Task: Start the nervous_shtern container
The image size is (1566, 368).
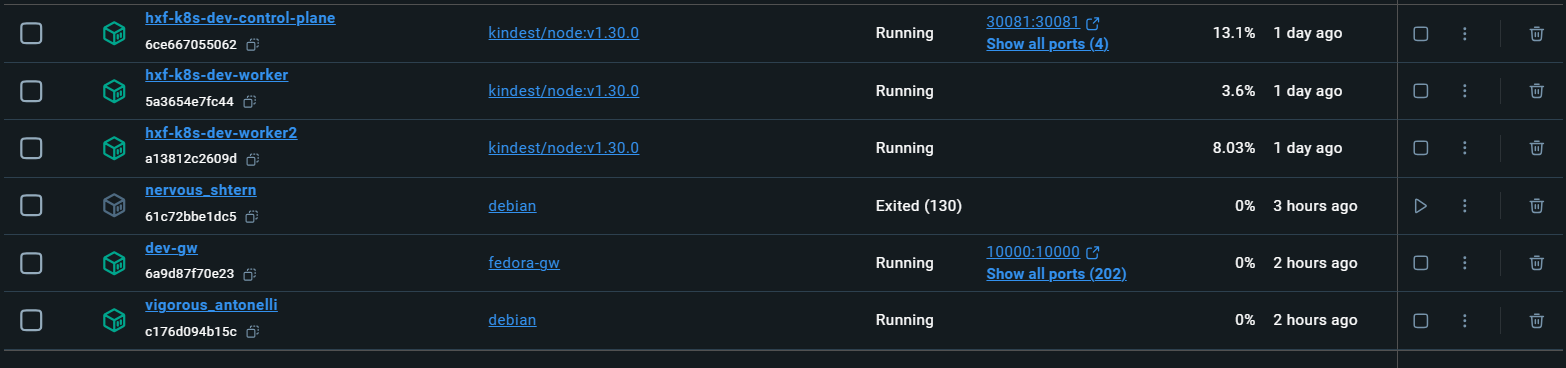Action: 1420,206
